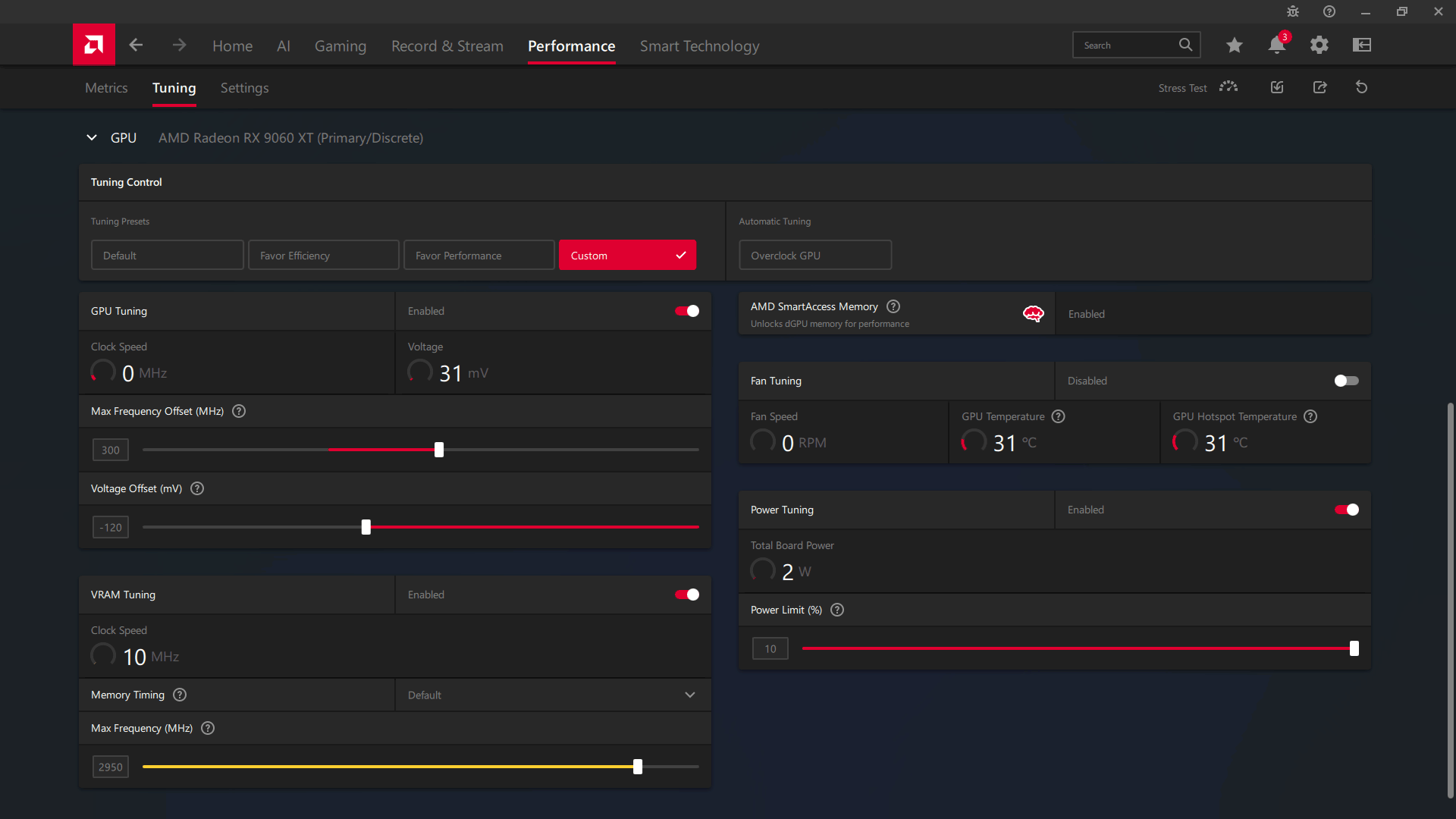This screenshot has height=819, width=1456.
Task: Click the favorites star icon
Action: (1234, 45)
